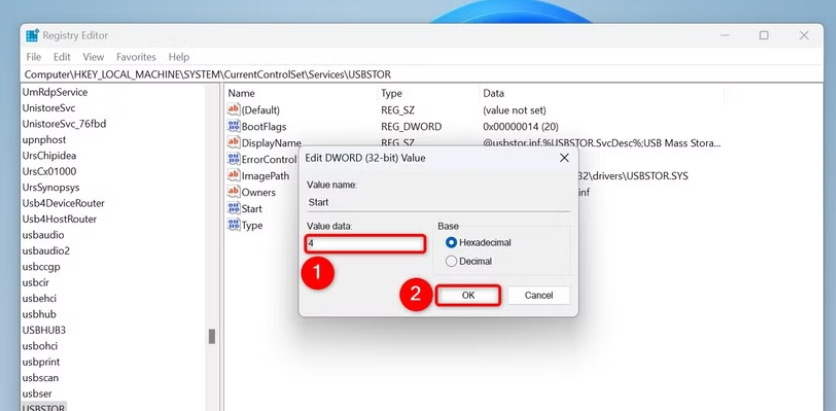The height and width of the screenshot is (411, 836).
Task: Click the Owners value icon
Action: 234,192
